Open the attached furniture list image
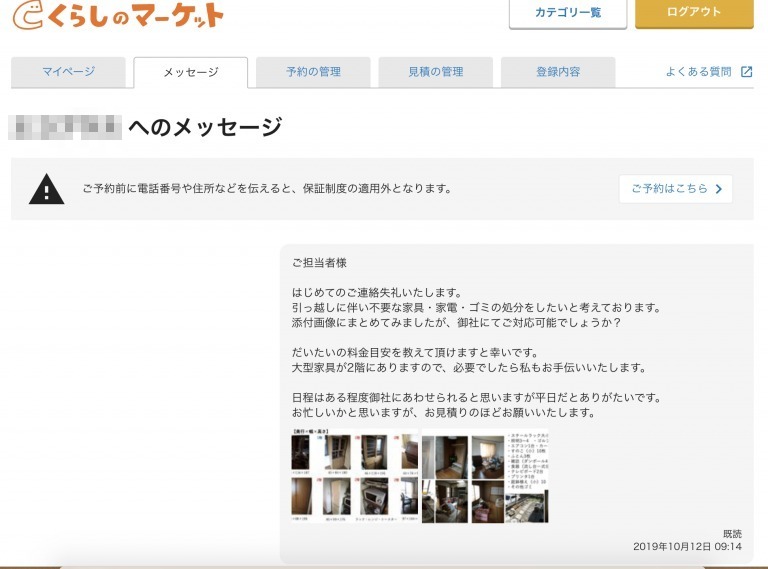 [355, 475]
